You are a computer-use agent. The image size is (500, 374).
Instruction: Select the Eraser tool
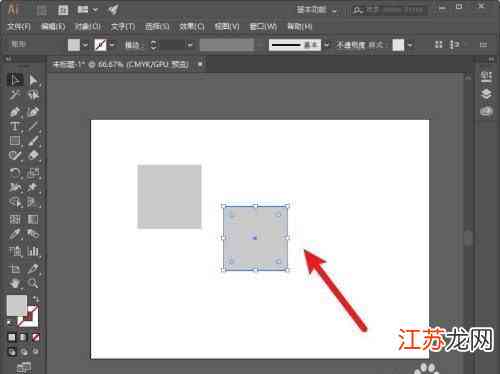click(x=33, y=156)
